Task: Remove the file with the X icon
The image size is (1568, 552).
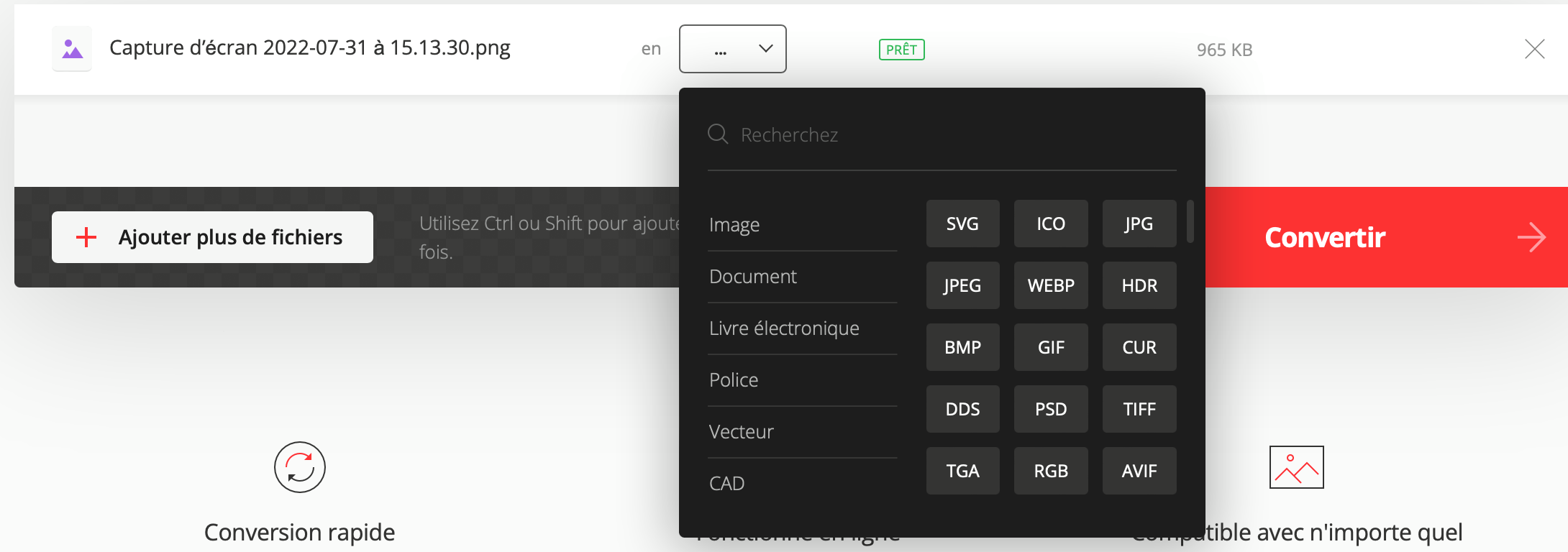Action: pos(1534,49)
